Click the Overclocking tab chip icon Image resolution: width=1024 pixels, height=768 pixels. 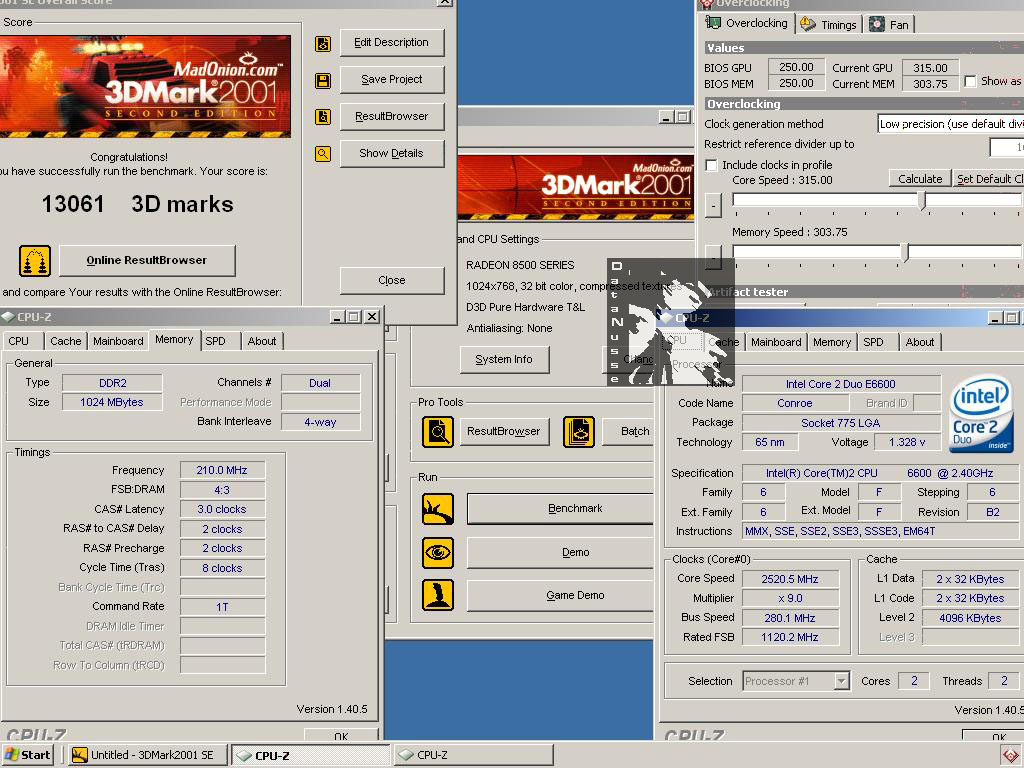[713, 23]
